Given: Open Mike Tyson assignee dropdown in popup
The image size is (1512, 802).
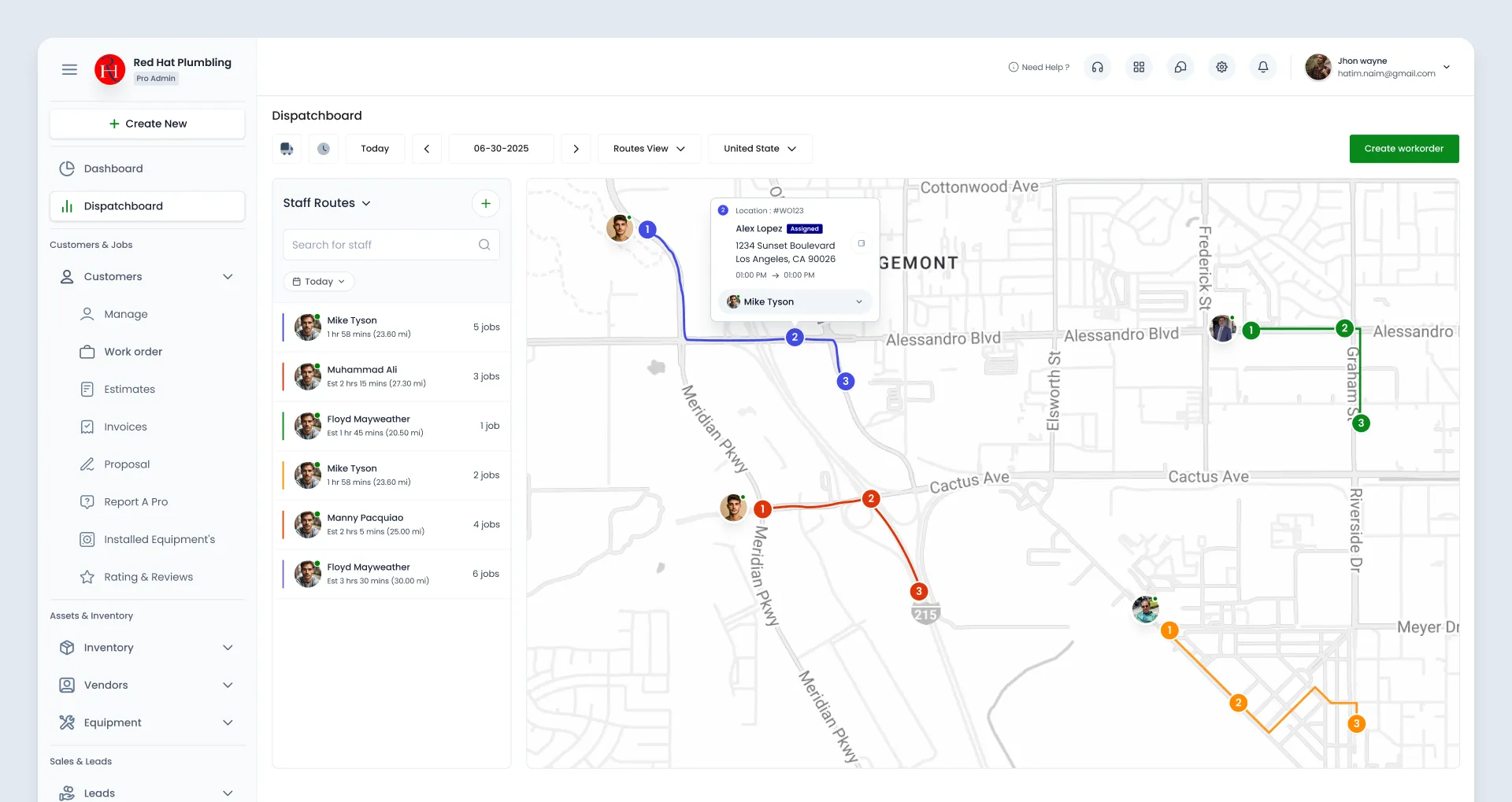Looking at the screenshot, I should coord(795,301).
